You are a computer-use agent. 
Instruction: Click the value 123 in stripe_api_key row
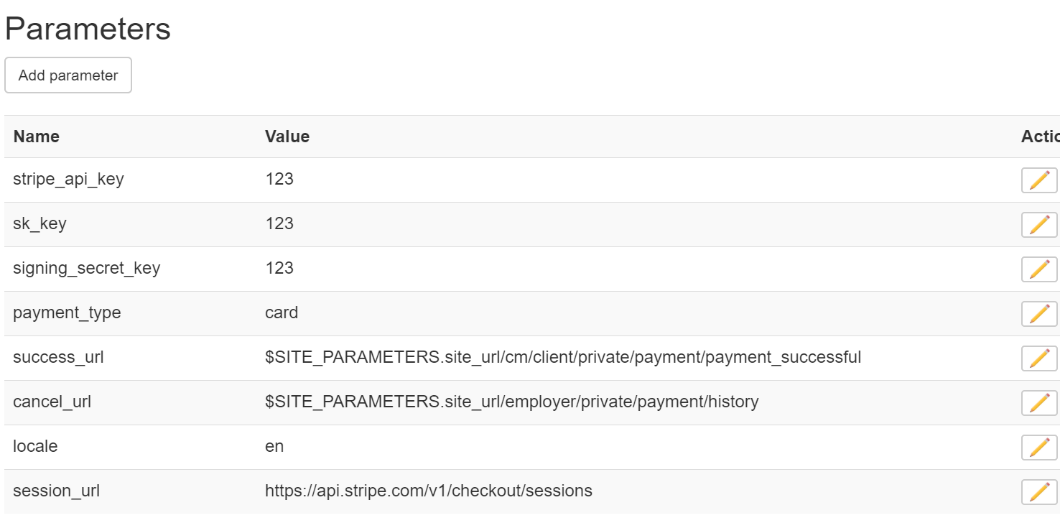click(x=279, y=179)
